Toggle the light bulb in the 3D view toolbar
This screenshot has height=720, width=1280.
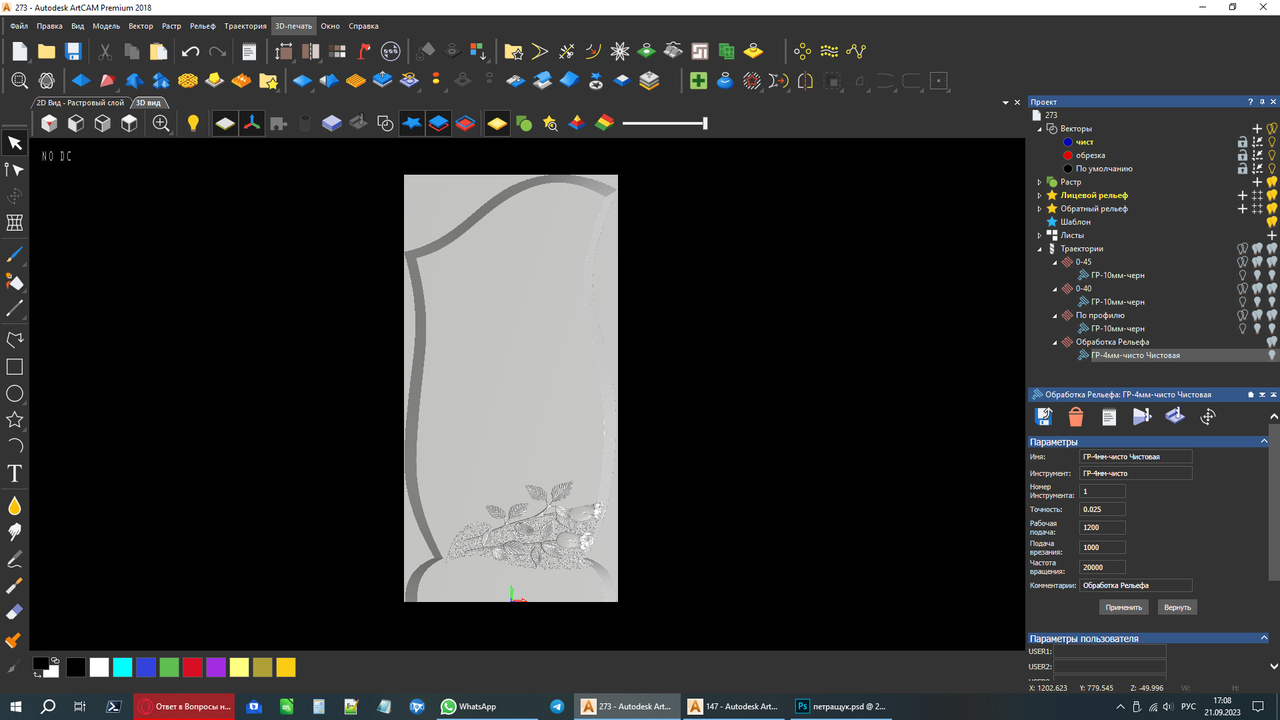pyautogui.click(x=193, y=123)
